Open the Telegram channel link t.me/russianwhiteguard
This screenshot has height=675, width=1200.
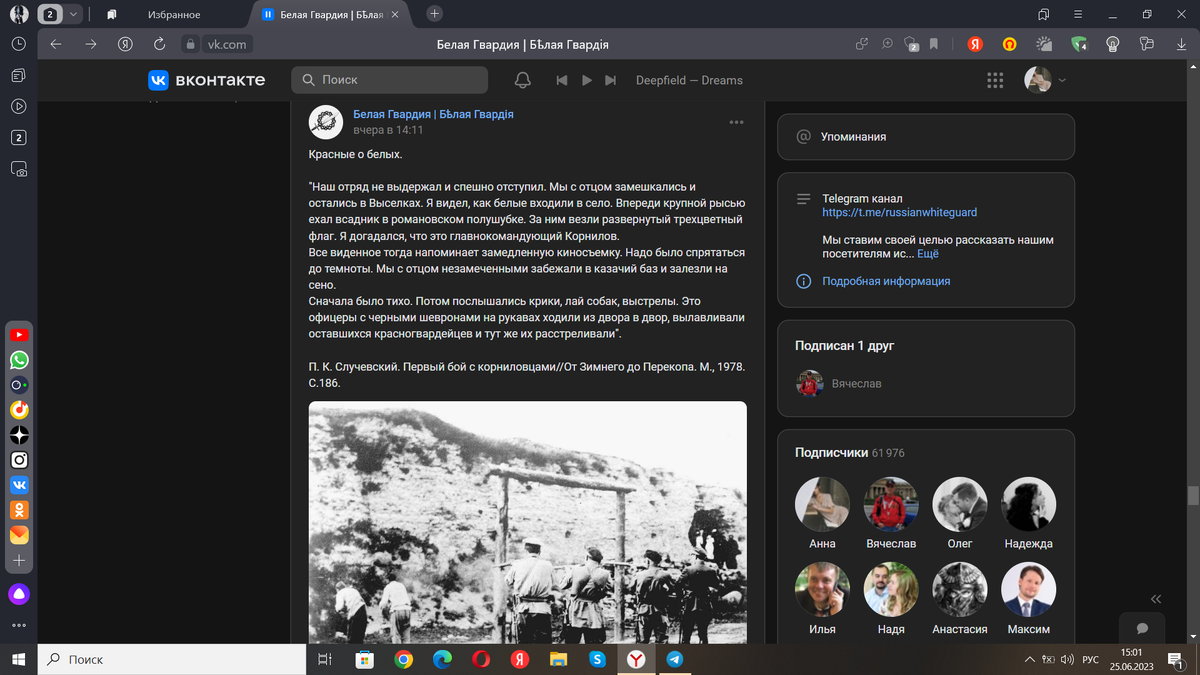(x=900, y=212)
